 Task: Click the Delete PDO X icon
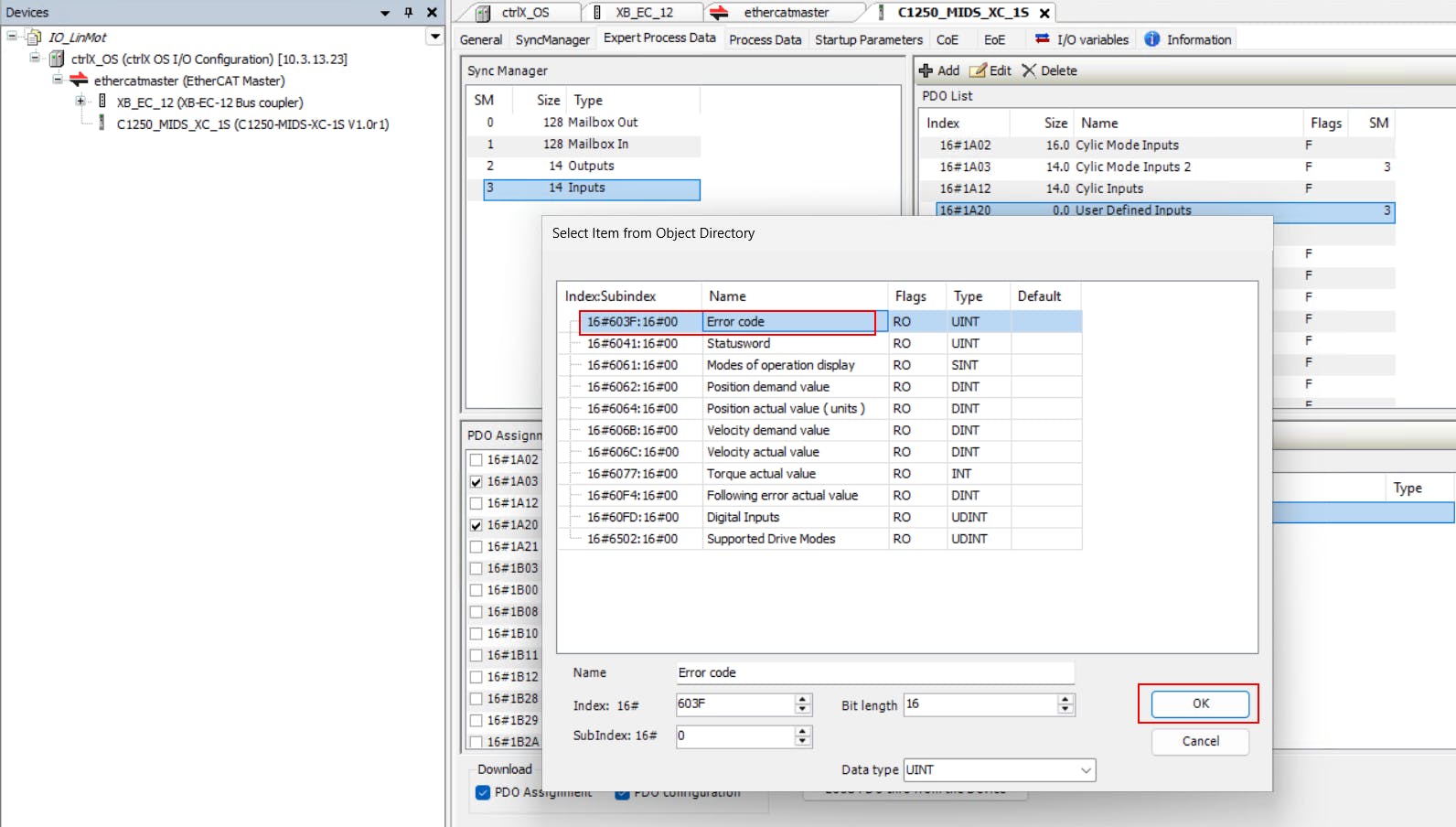coord(1029,70)
